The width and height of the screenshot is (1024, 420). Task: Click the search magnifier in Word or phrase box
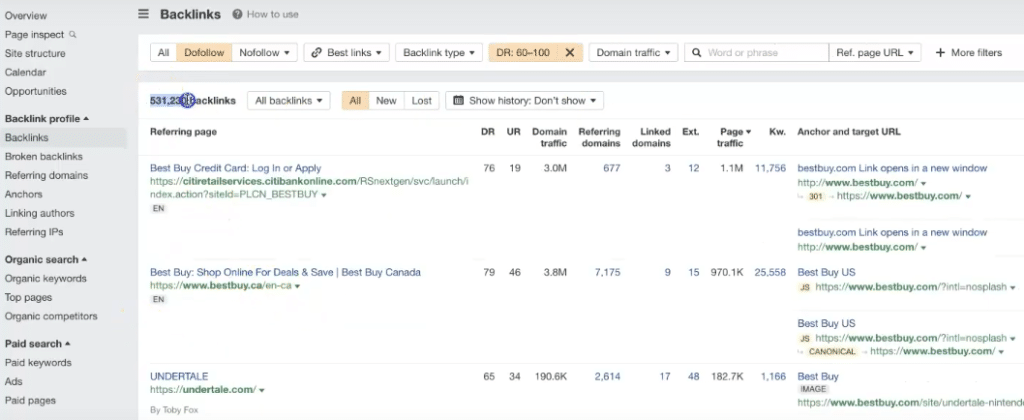(697, 53)
